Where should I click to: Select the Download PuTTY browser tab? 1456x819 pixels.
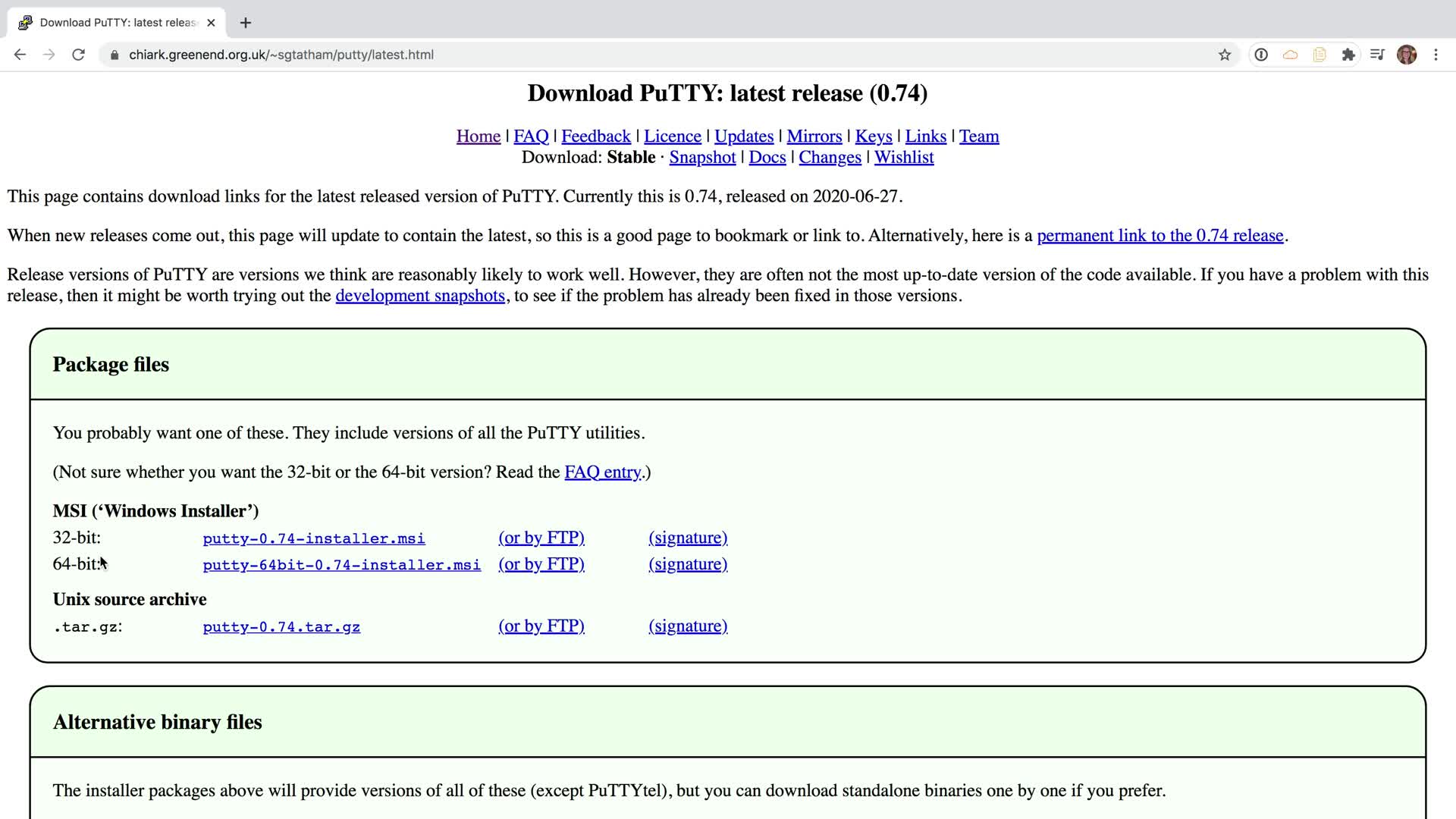pyautogui.click(x=114, y=23)
